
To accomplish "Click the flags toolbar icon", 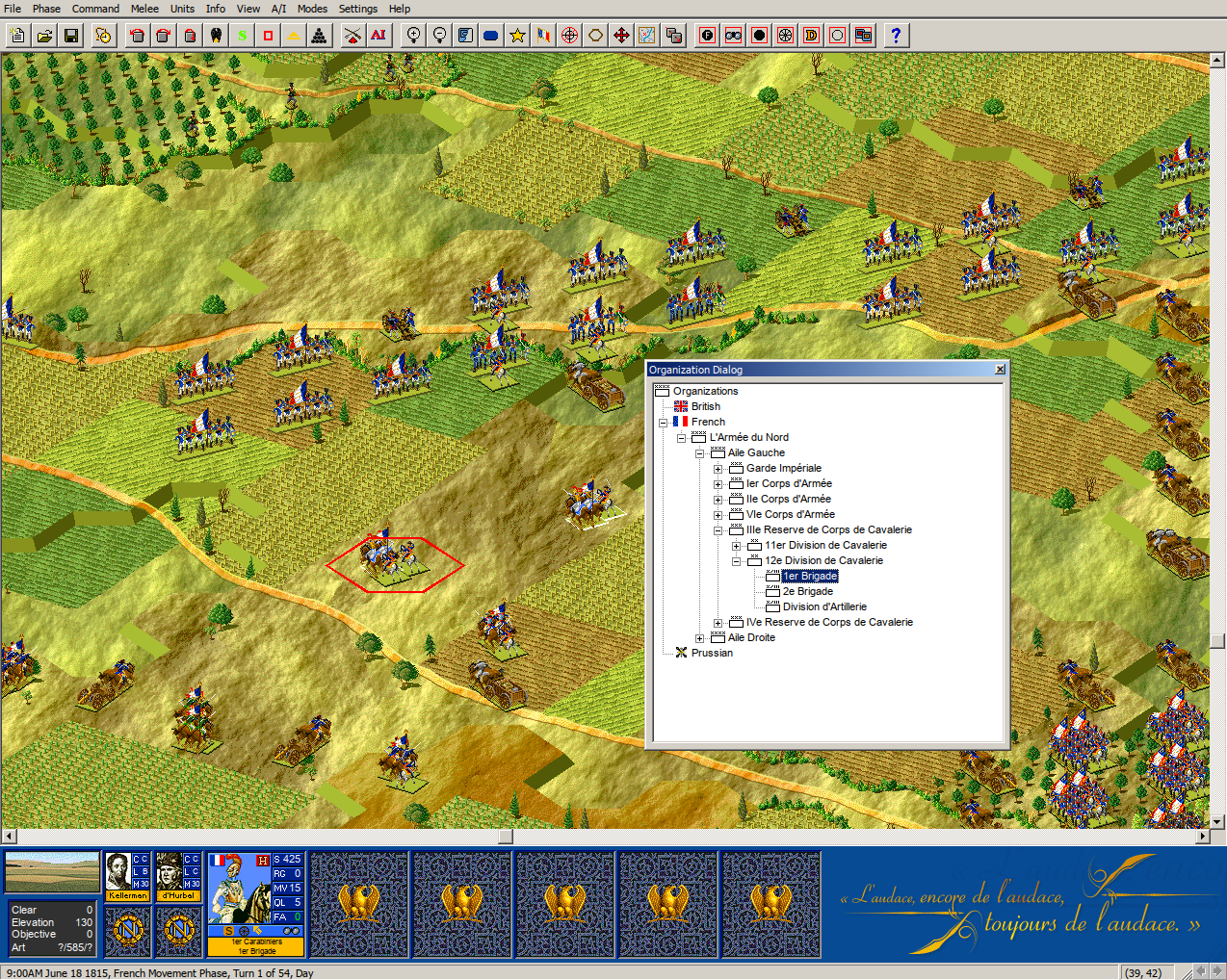I will tap(543, 36).
